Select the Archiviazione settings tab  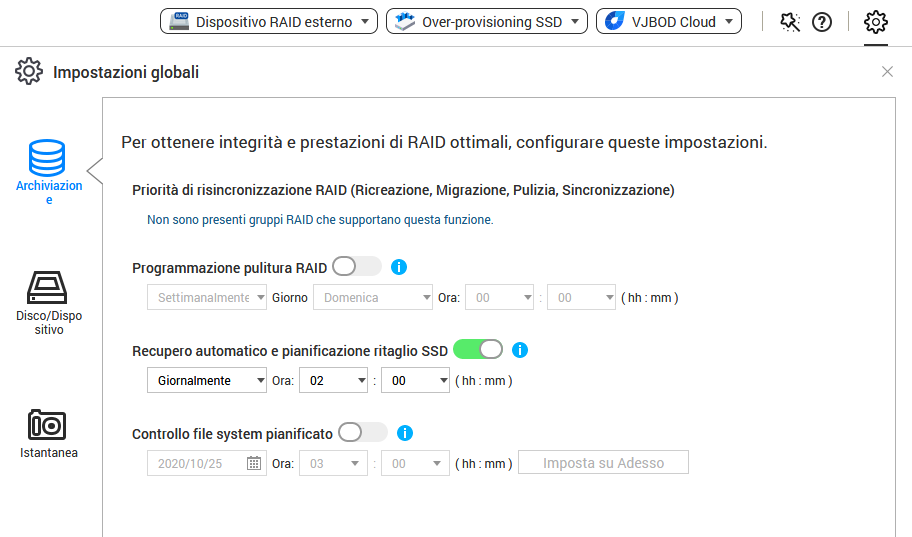[x=47, y=171]
